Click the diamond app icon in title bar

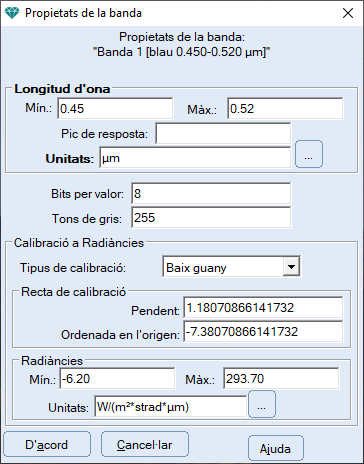(x=12, y=13)
